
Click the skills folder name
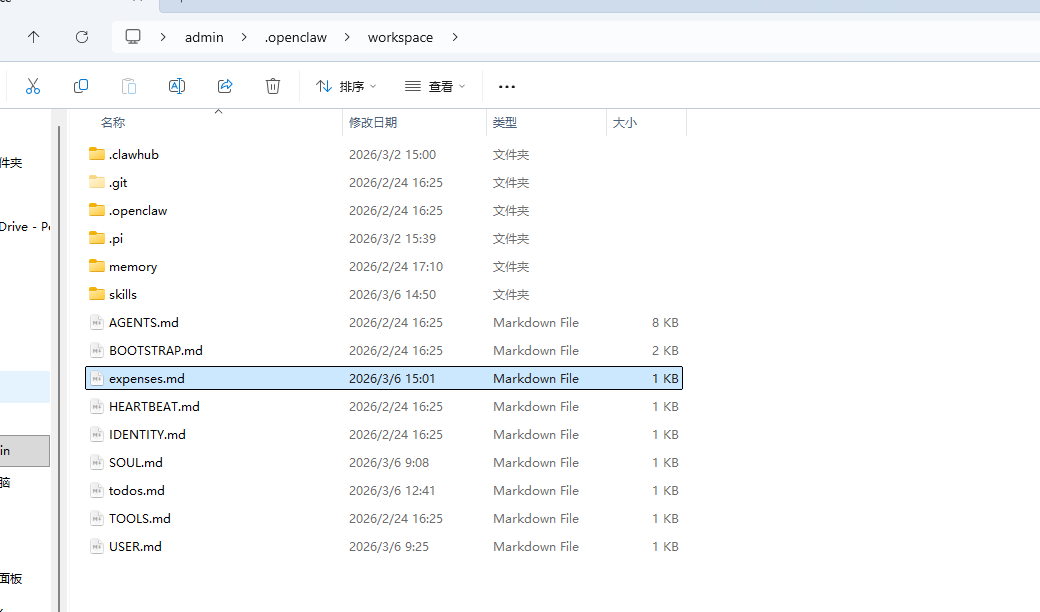coord(123,294)
